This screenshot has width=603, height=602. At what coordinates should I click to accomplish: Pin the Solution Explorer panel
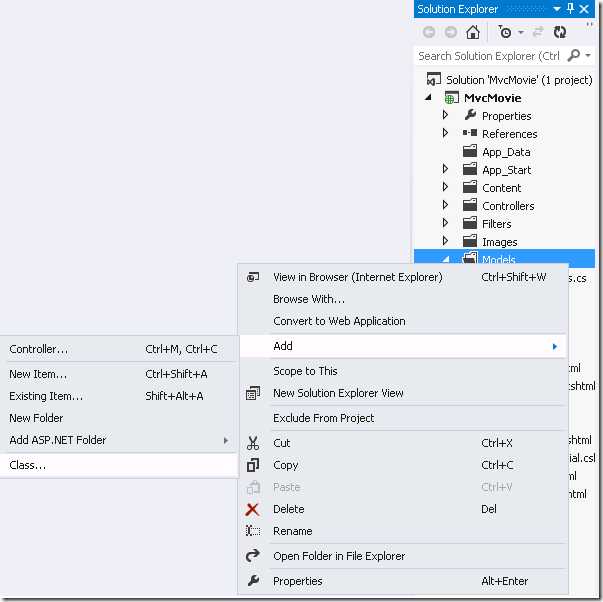[x=570, y=8]
